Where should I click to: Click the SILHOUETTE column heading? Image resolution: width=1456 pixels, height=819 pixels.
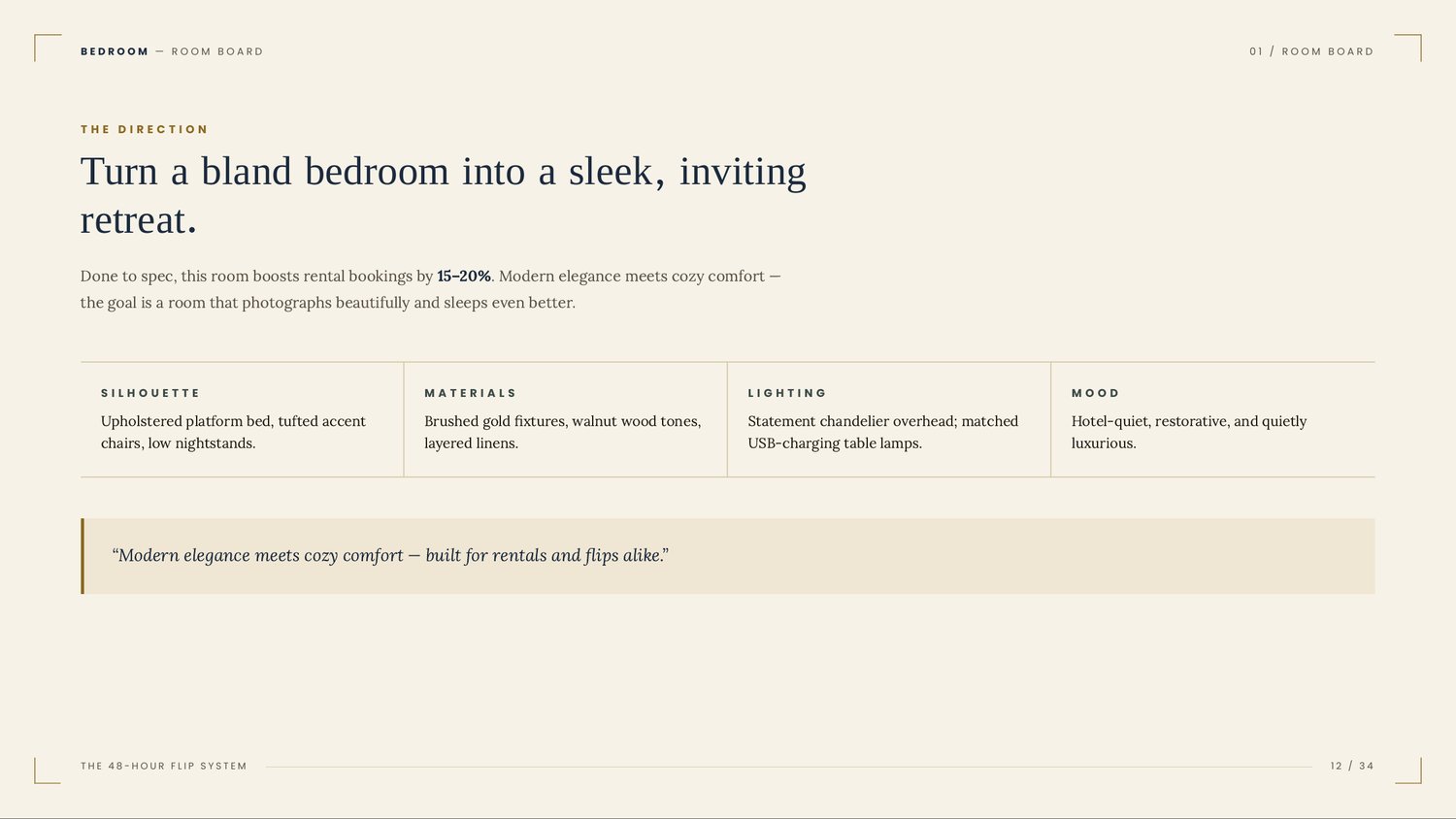pyautogui.click(x=150, y=393)
